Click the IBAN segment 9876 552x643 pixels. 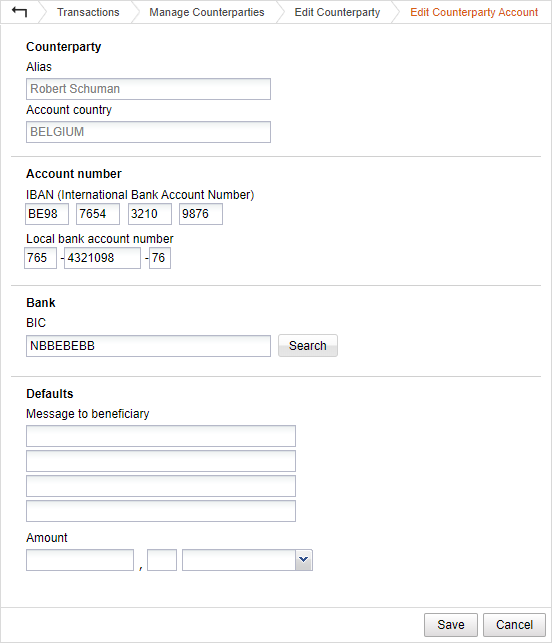(201, 214)
